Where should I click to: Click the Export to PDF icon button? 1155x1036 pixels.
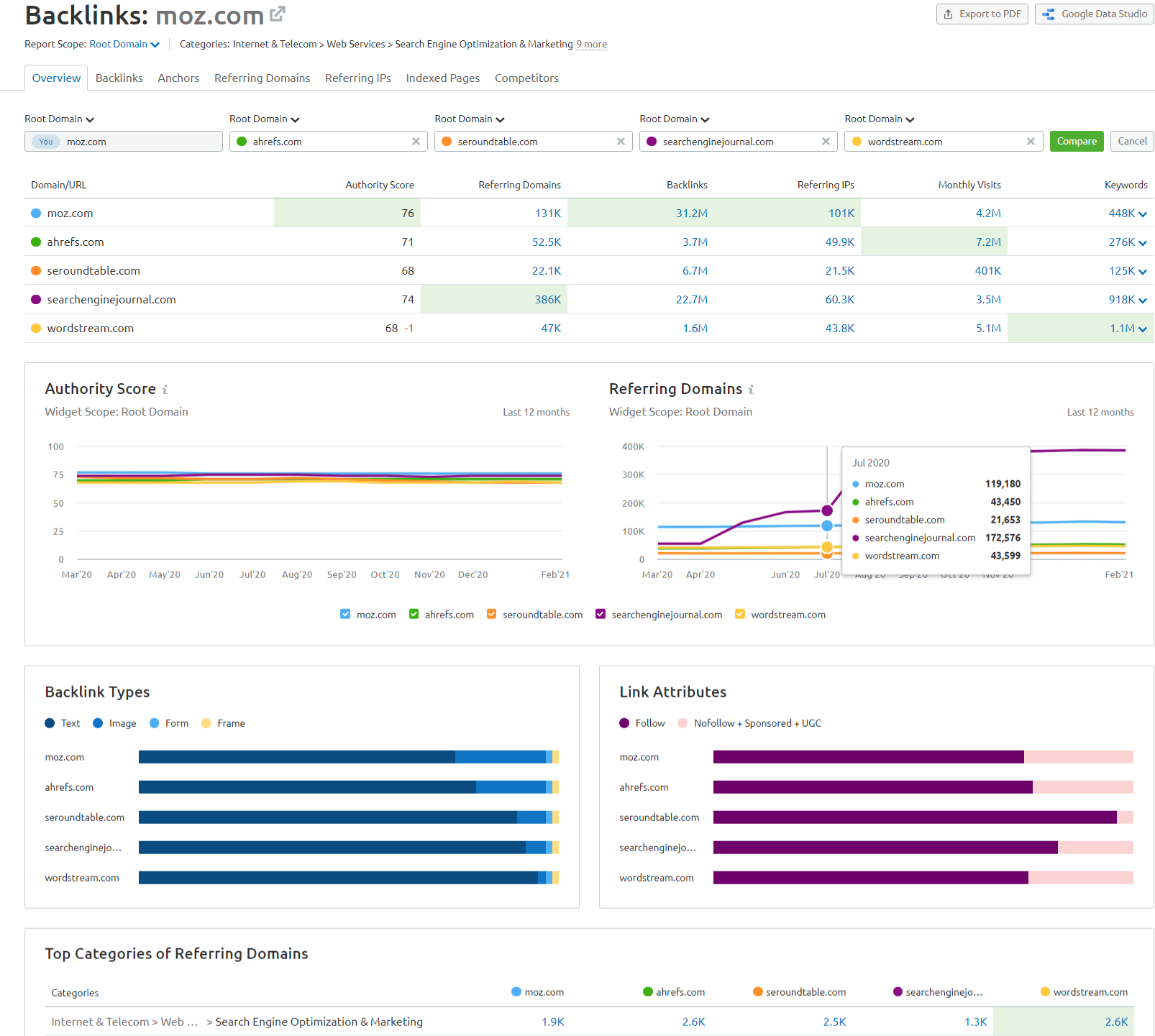point(982,14)
